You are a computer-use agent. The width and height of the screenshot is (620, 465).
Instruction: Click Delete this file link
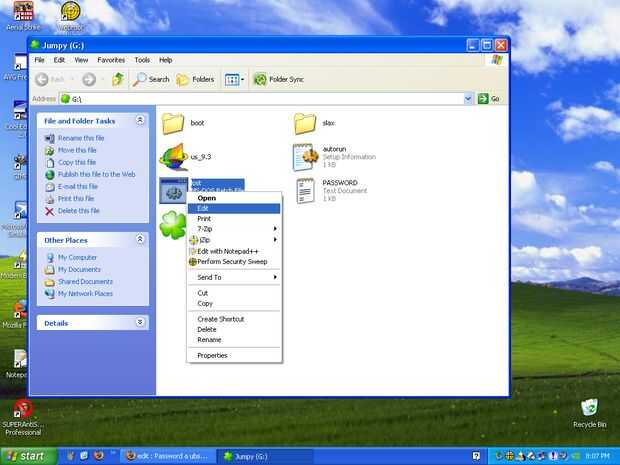pyautogui.click(x=78, y=211)
